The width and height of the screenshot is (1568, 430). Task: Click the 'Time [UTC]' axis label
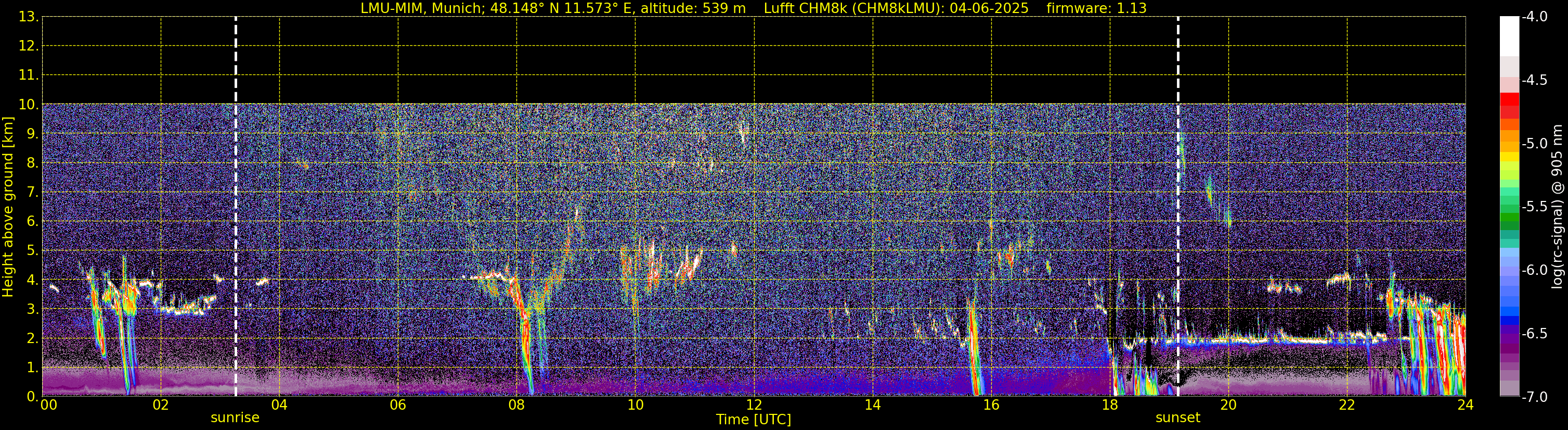tap(754, 420)
